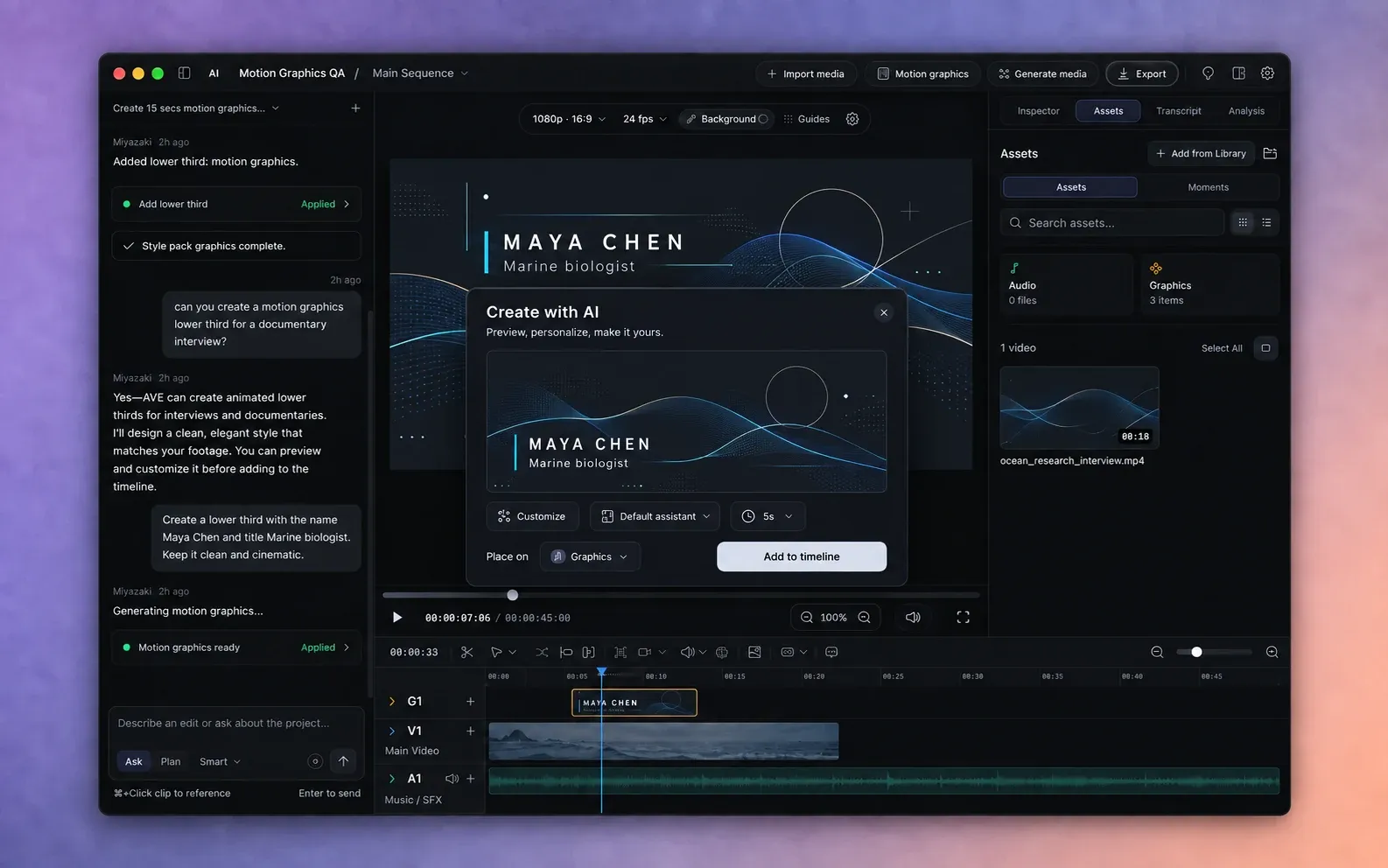Switch to the Transcript tab
Screen dimensions: 1388x868
pyautogui.click(x=1178, y=111)
